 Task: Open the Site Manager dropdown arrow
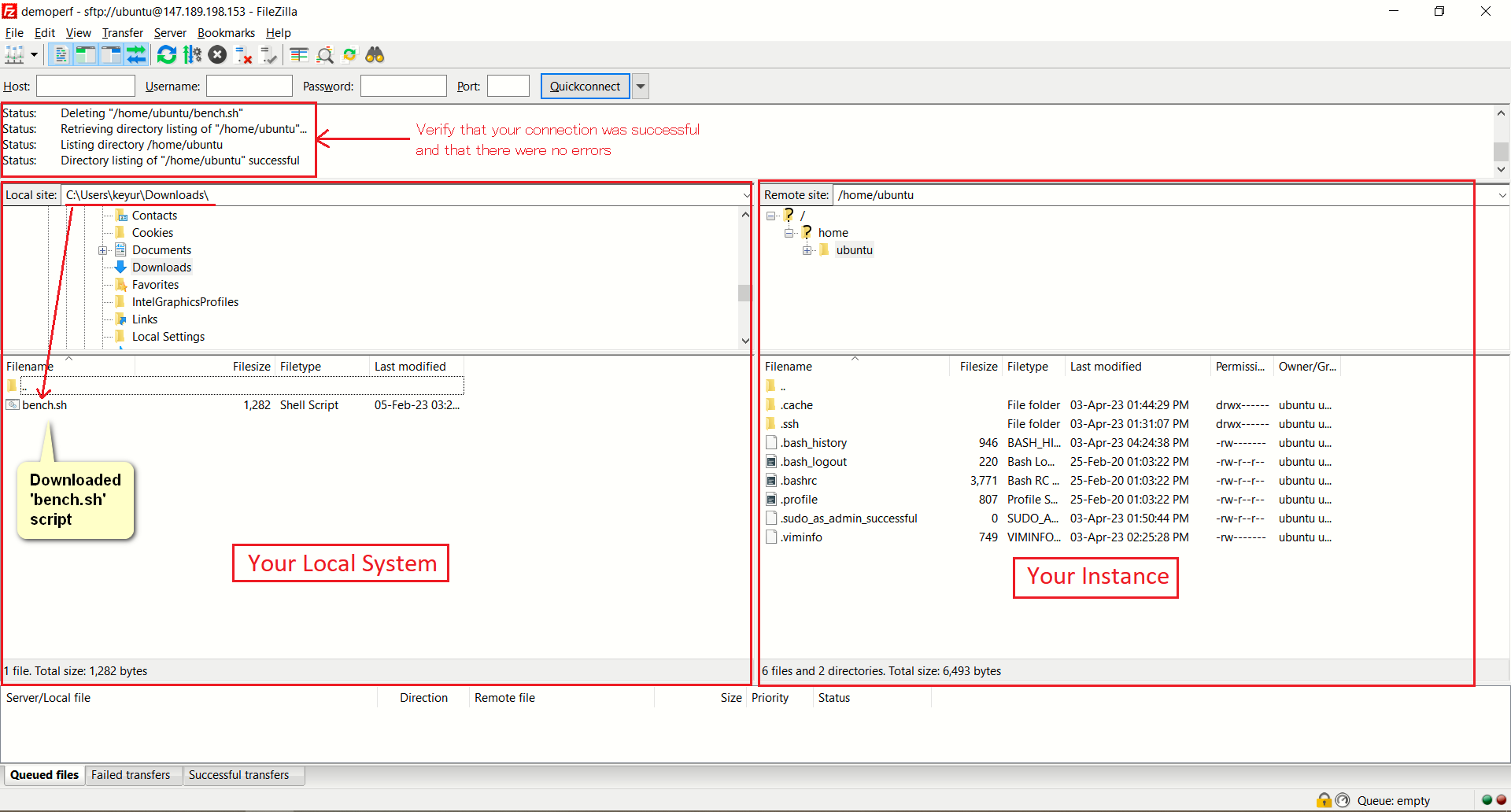point(34,55)
